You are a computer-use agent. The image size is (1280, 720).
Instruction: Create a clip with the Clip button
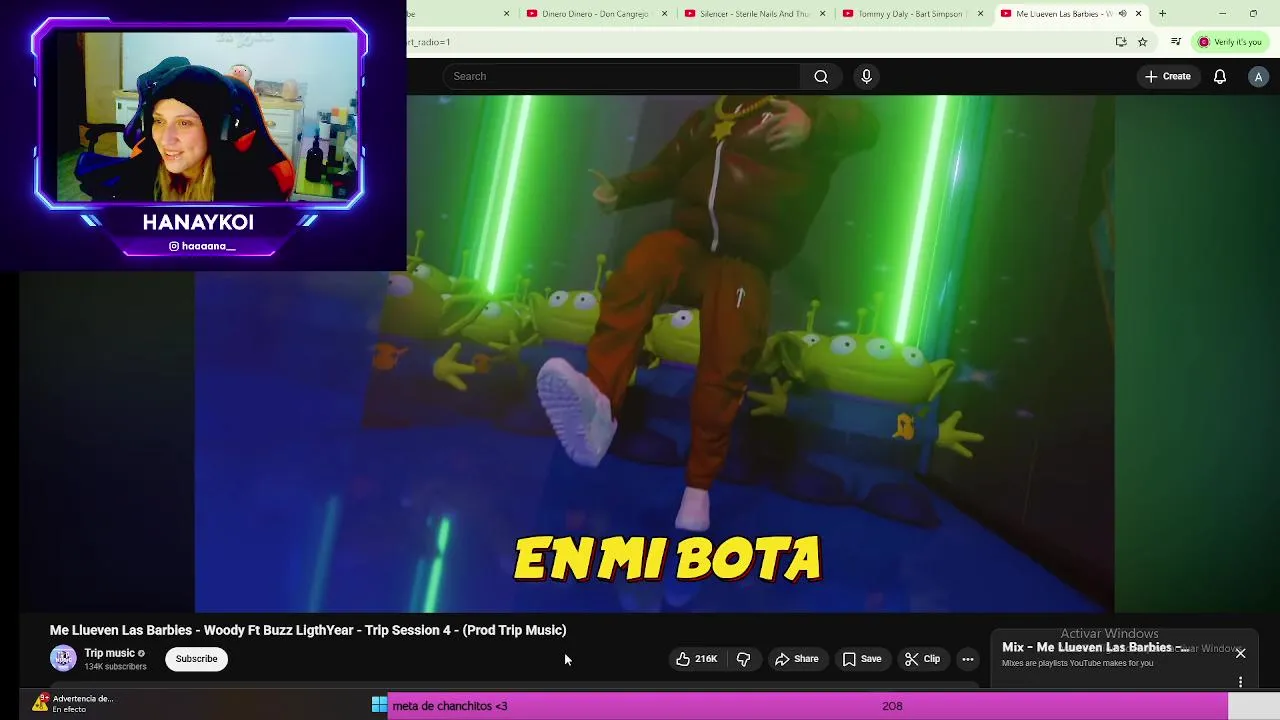(922, 659)
